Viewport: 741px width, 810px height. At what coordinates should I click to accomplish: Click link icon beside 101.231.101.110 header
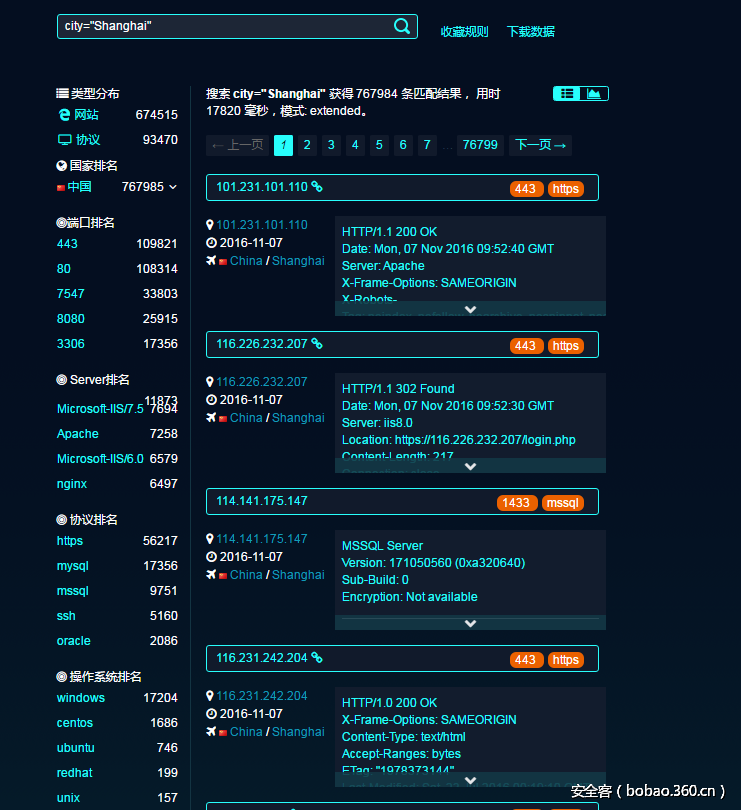(x=317, y=187)
